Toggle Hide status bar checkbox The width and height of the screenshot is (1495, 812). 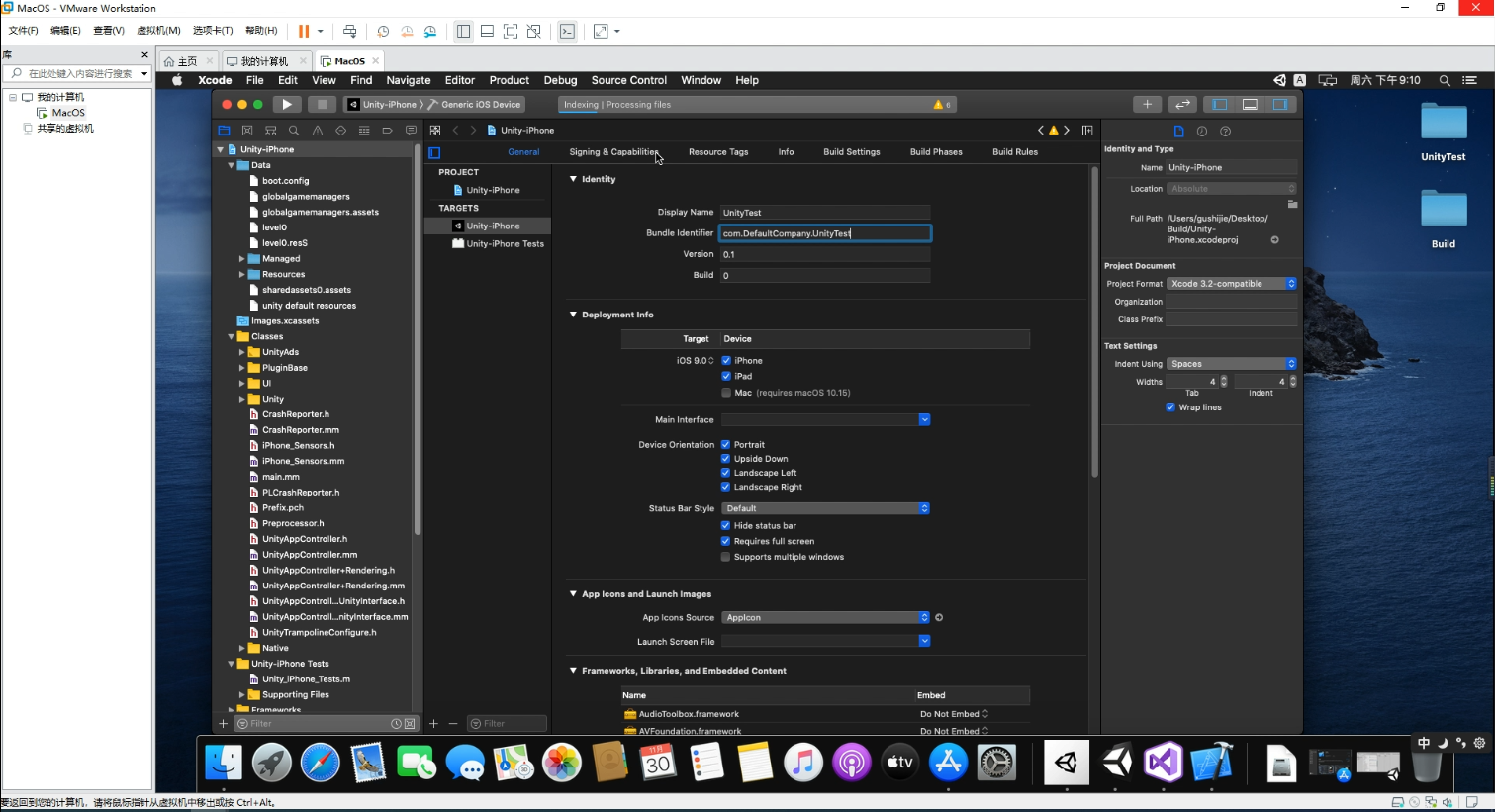[x=726, y=526]
